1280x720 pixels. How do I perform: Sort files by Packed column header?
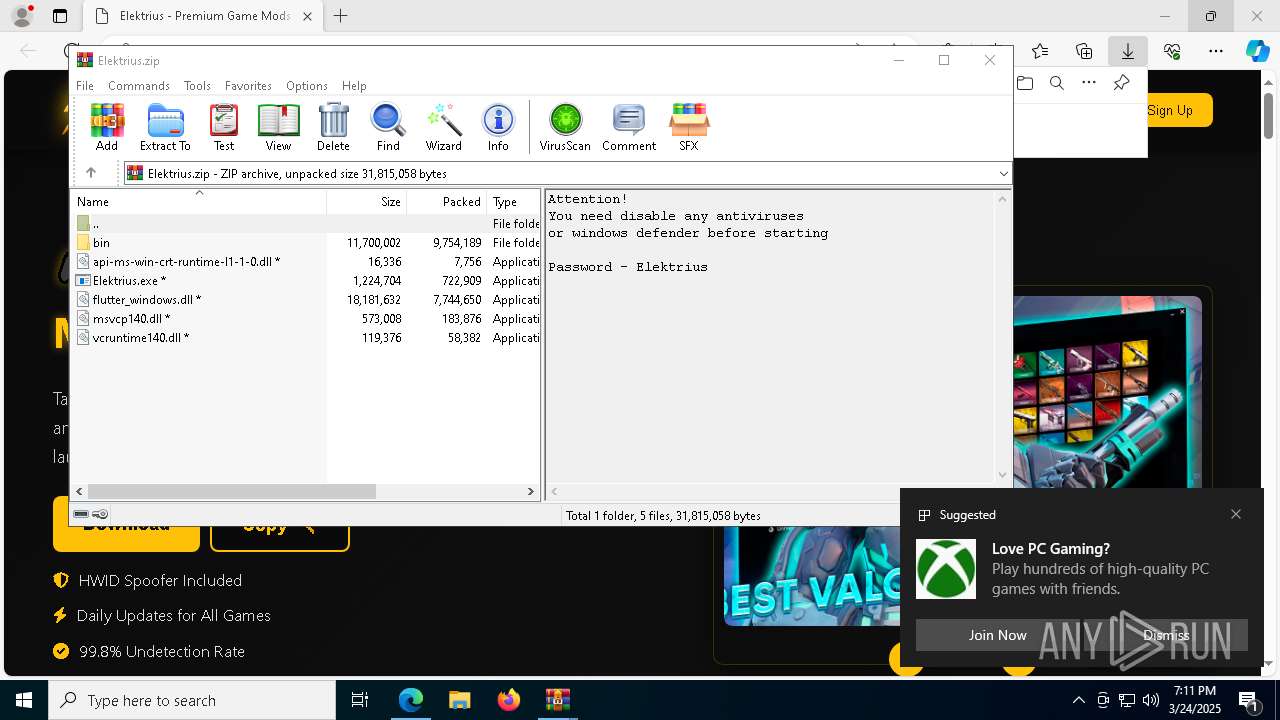447,201
